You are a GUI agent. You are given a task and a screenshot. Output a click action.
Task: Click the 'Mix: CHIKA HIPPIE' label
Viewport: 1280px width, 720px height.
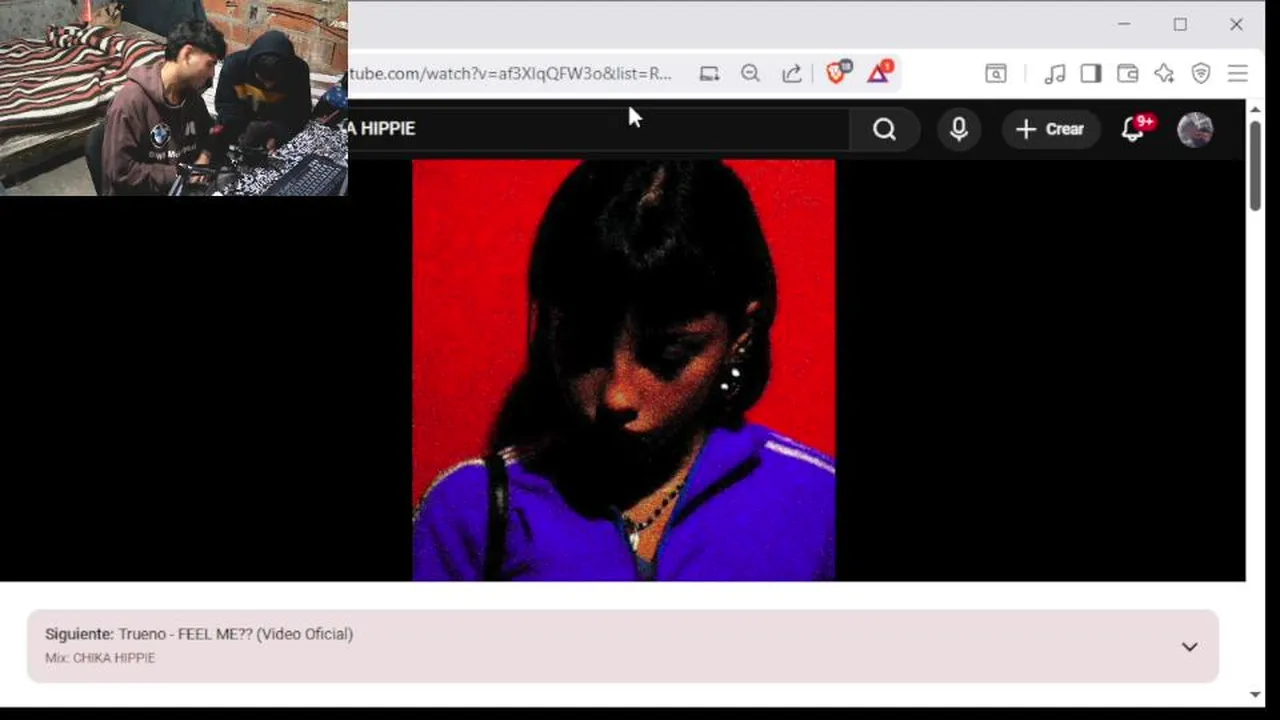[x=100, y=658]
